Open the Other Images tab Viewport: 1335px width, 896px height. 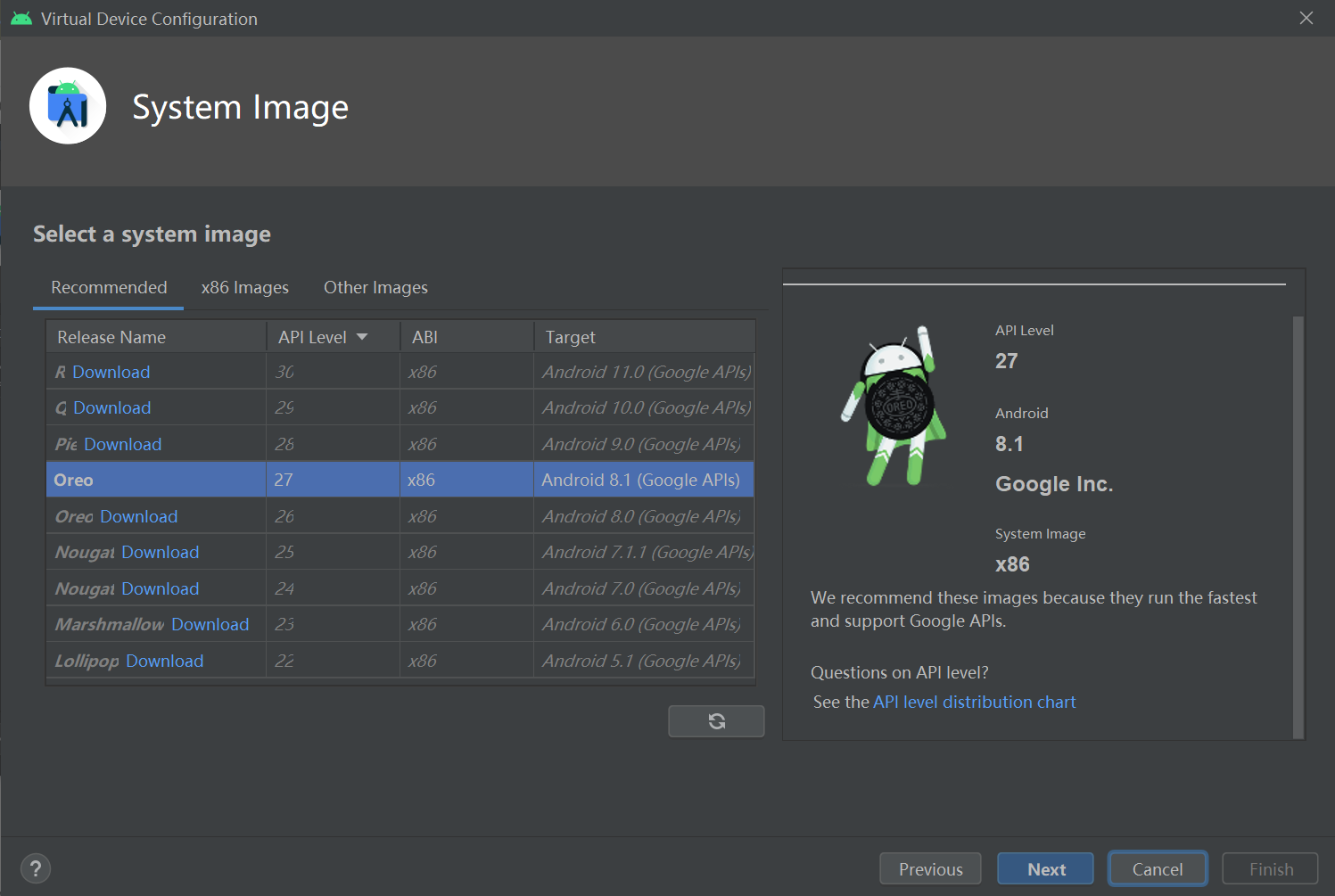point(375,287)
